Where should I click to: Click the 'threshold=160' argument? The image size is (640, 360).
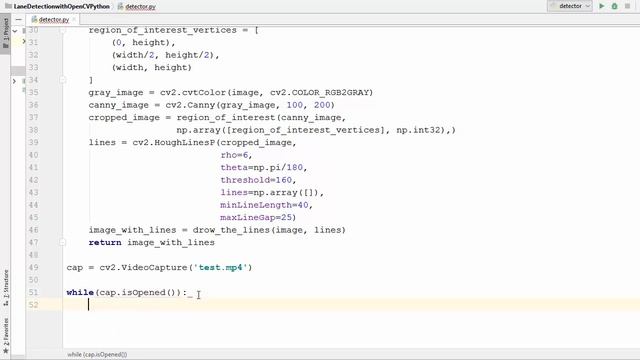tap(256, 180)
